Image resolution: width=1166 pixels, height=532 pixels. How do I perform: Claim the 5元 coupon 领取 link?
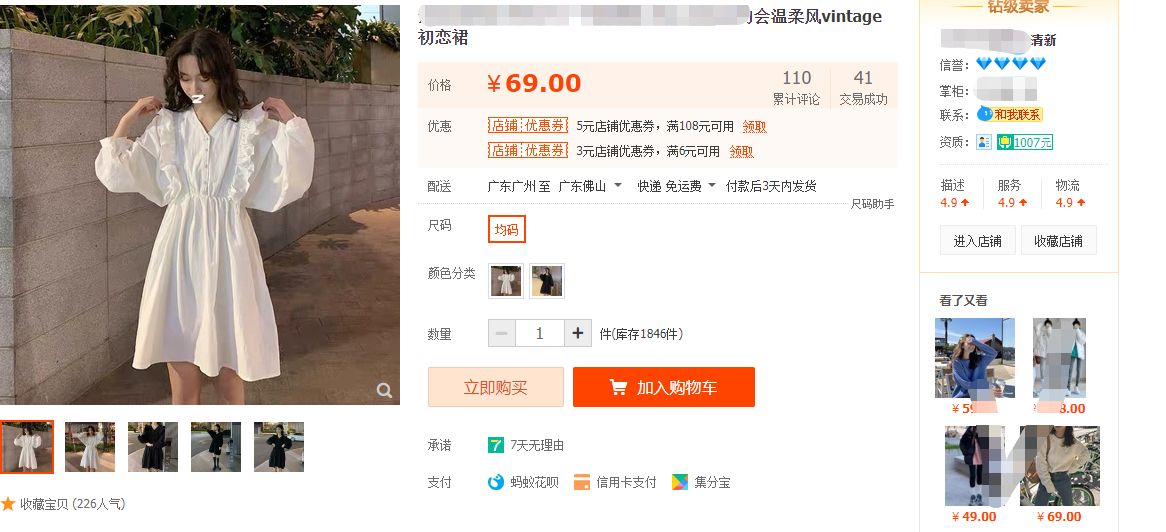tap(754, 126)
